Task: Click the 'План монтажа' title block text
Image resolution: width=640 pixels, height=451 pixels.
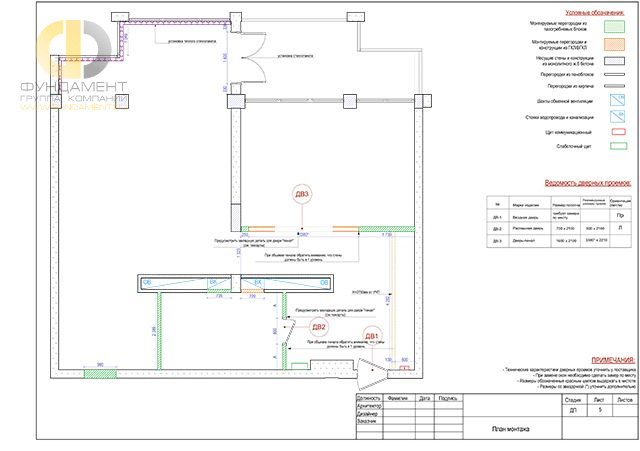Action: point(510,429)
